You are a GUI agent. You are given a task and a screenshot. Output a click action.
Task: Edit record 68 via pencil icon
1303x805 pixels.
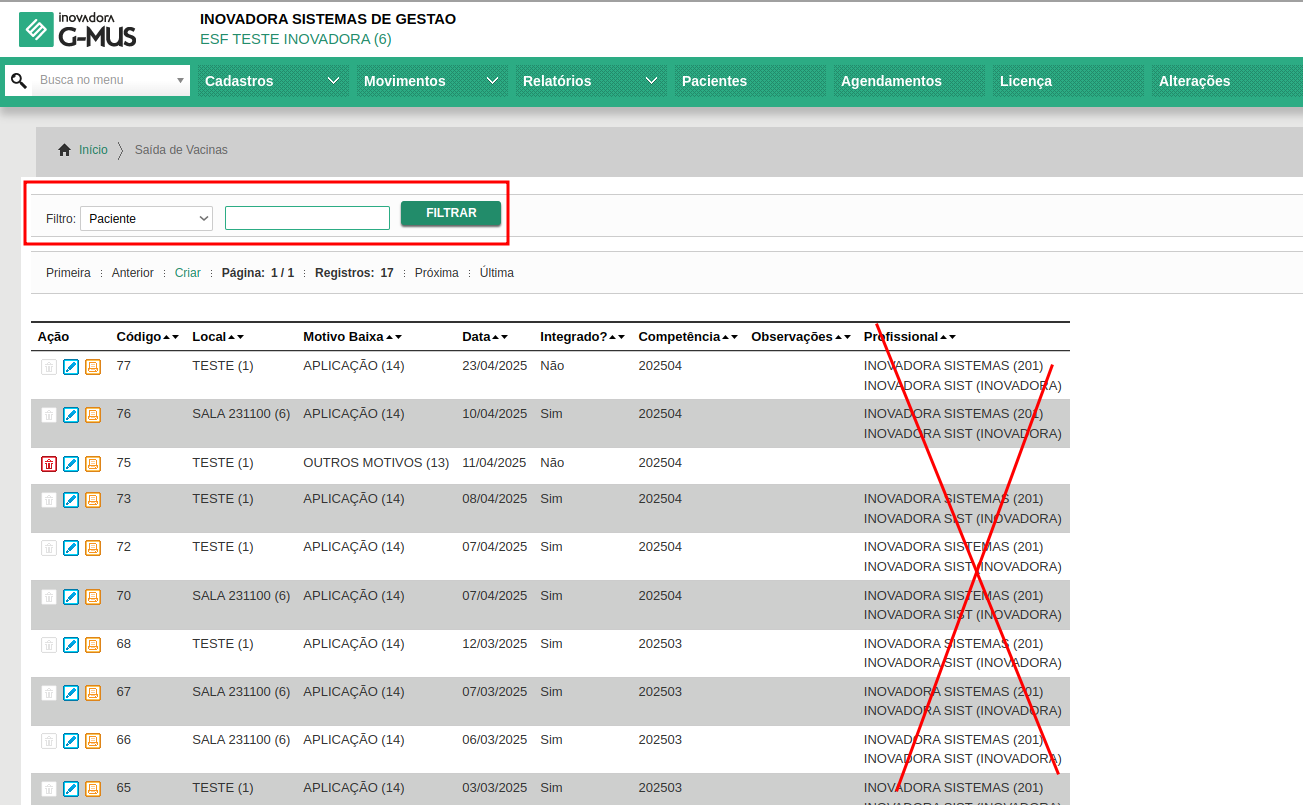(71, 645)
